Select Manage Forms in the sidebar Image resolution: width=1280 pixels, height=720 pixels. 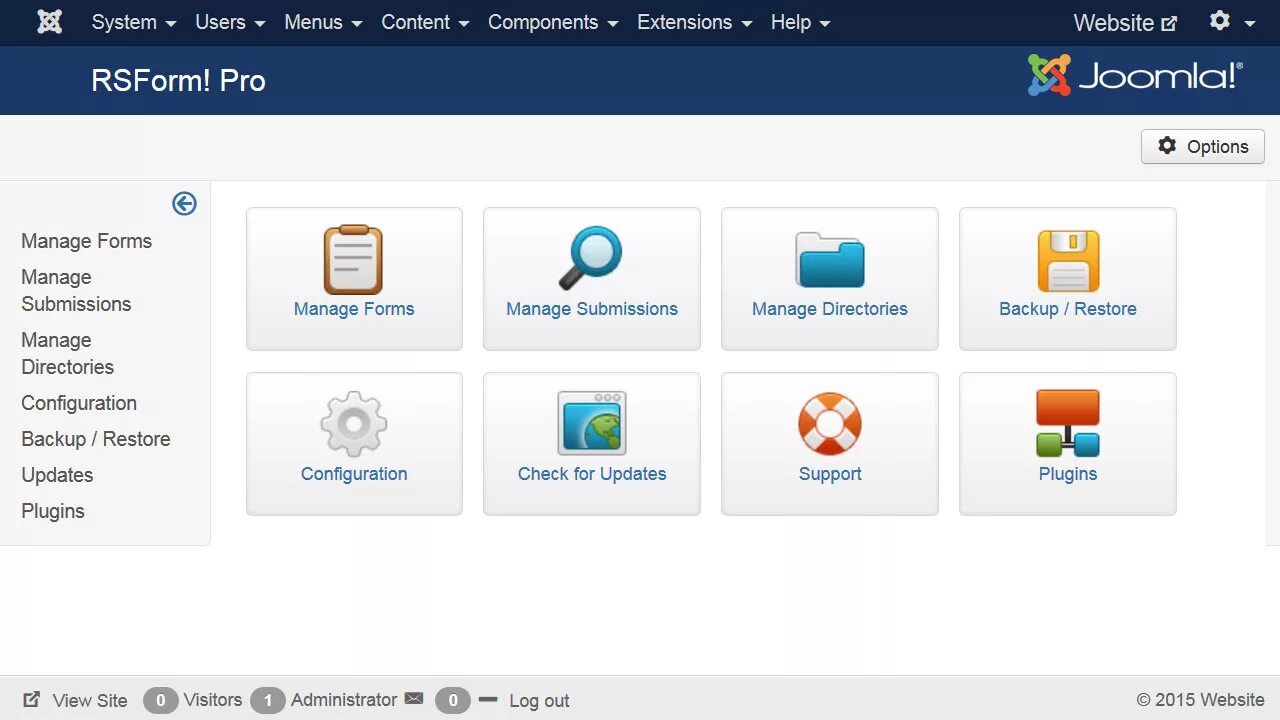tap(87, 241)
